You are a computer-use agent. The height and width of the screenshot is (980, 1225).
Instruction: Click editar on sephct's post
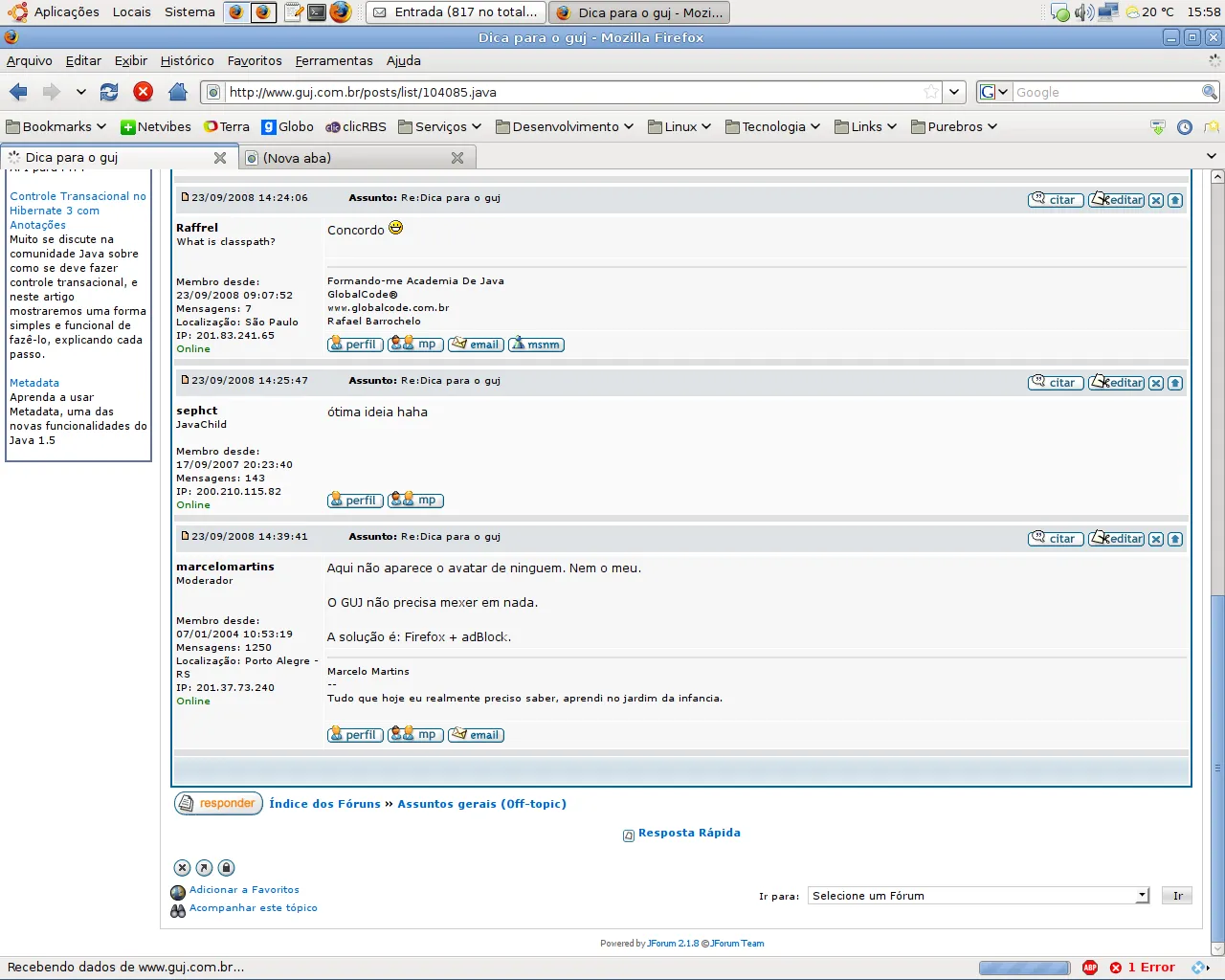pos(1116,383)
